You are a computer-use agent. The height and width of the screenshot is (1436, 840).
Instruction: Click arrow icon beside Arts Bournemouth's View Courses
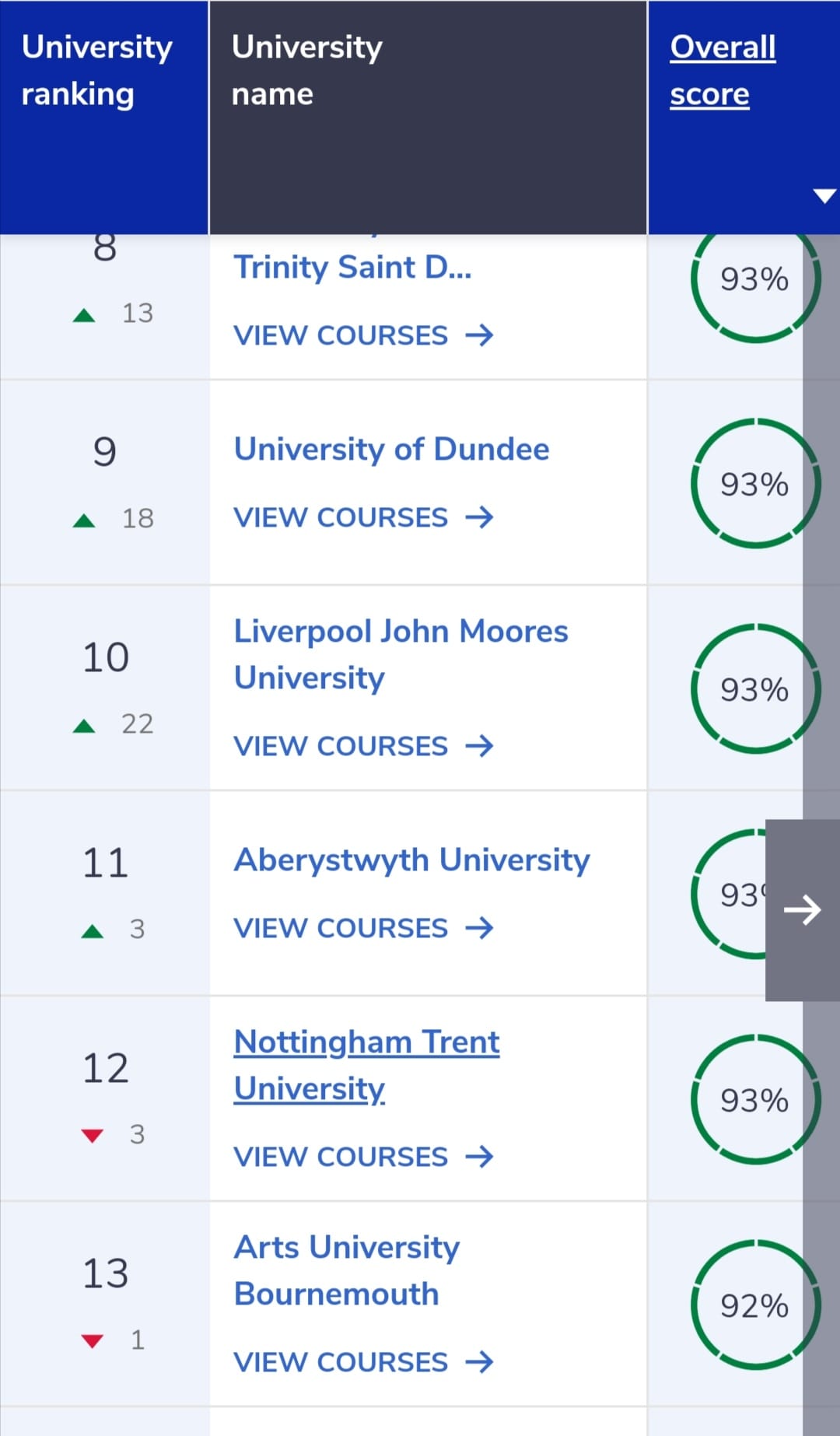pyautogui.click(x=479, y=1362)
